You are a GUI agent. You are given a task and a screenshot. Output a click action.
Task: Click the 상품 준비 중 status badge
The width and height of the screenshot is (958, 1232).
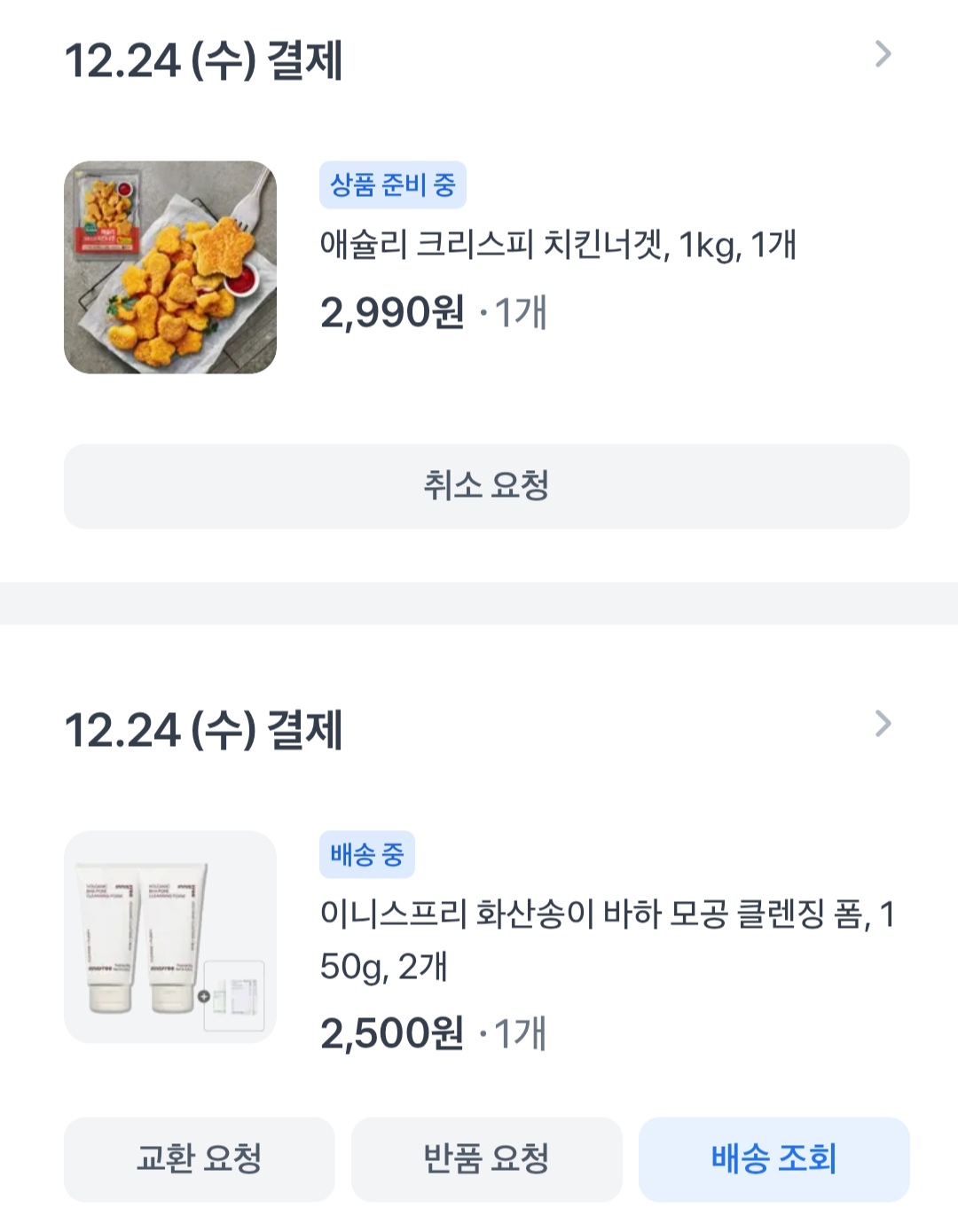click(392, 185)
